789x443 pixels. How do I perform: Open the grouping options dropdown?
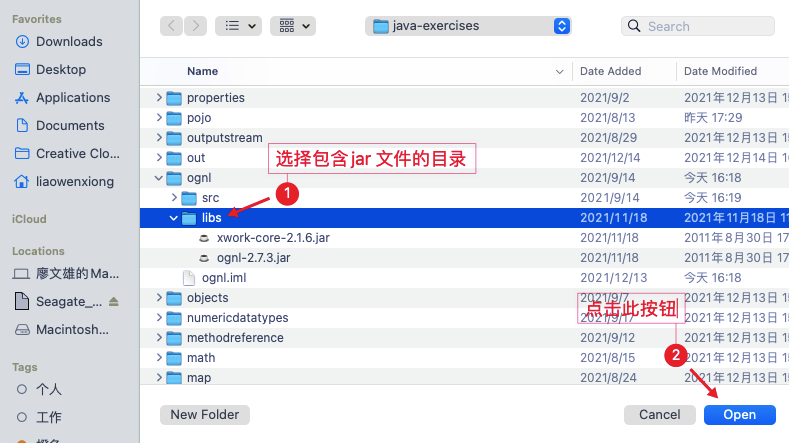point(293,26)
